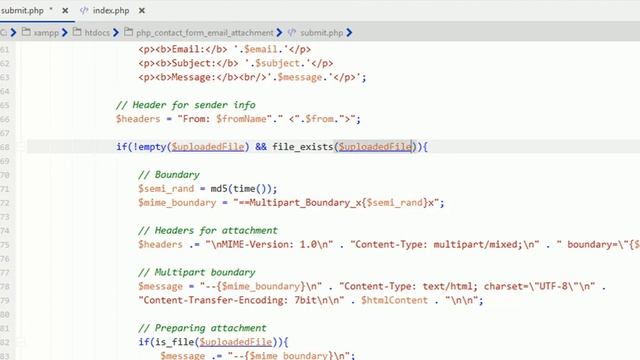
Task: Close the index.php tab
Action: [x=142, y=11]
